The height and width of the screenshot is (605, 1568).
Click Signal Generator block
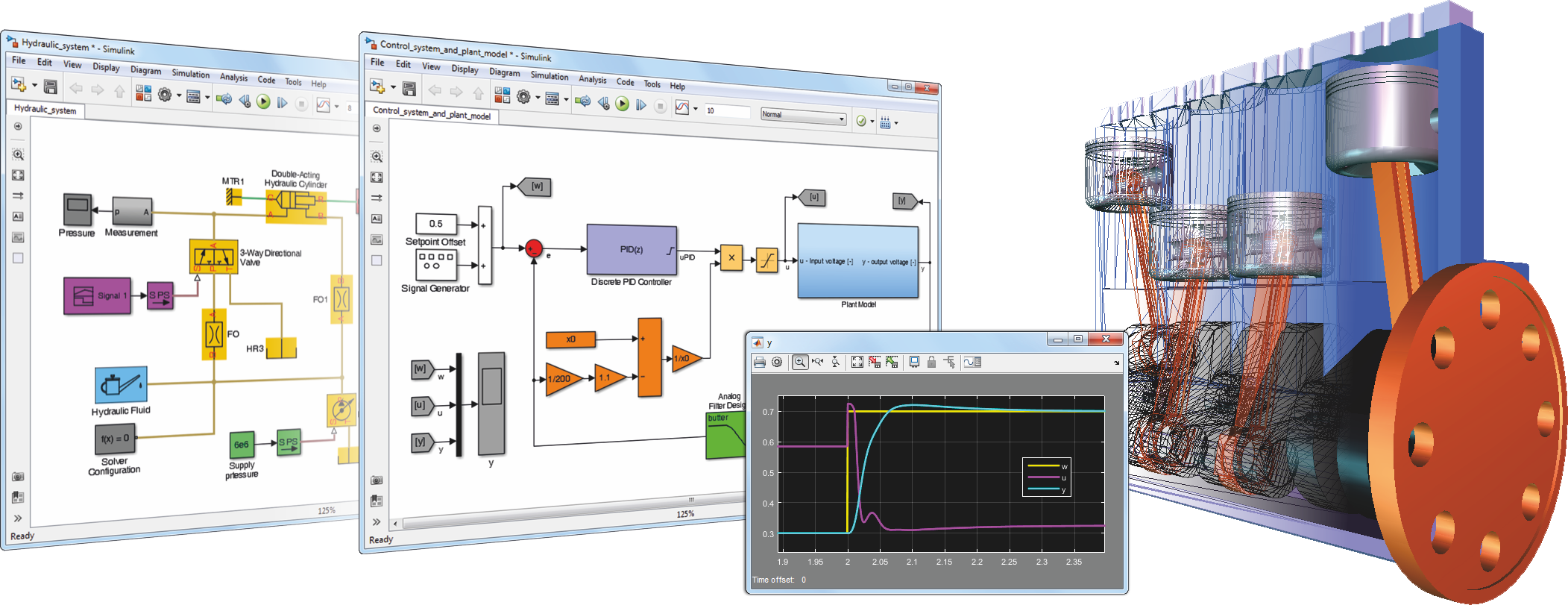pos(435,264)
